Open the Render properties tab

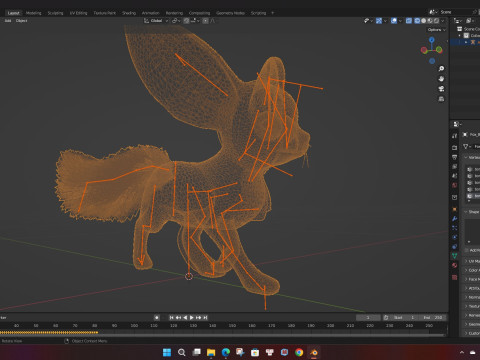(x=454, y=147)
